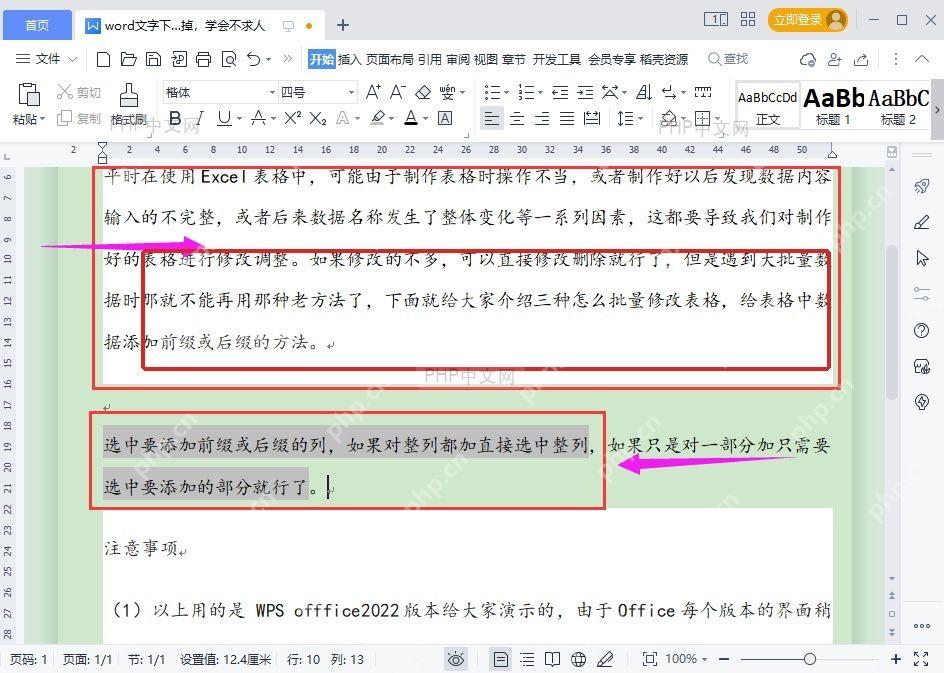Image resolution: width=944 pixels, height=673 pixels.
Task: Switch to the 审阅 (Review) tab
Action: 458,59
